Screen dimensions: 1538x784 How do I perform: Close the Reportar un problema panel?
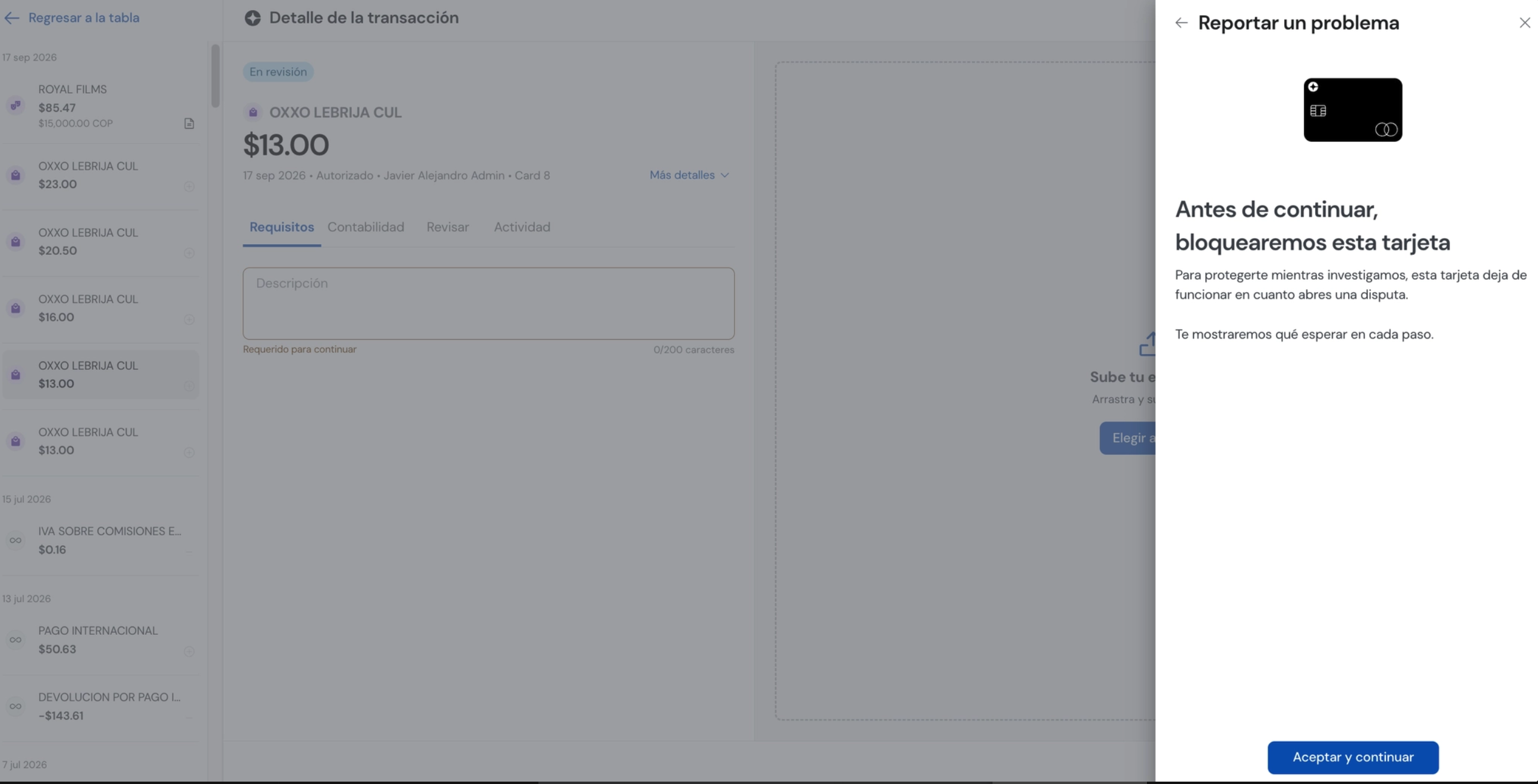pos(1524,23)
